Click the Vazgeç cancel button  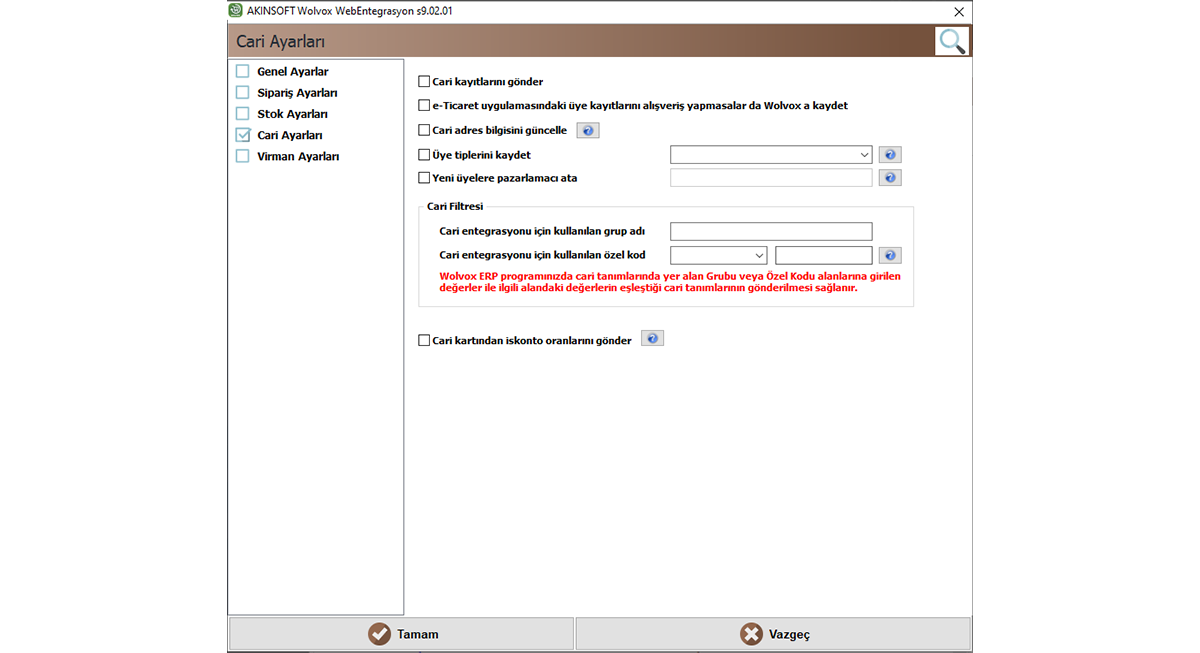pos(773,634)
